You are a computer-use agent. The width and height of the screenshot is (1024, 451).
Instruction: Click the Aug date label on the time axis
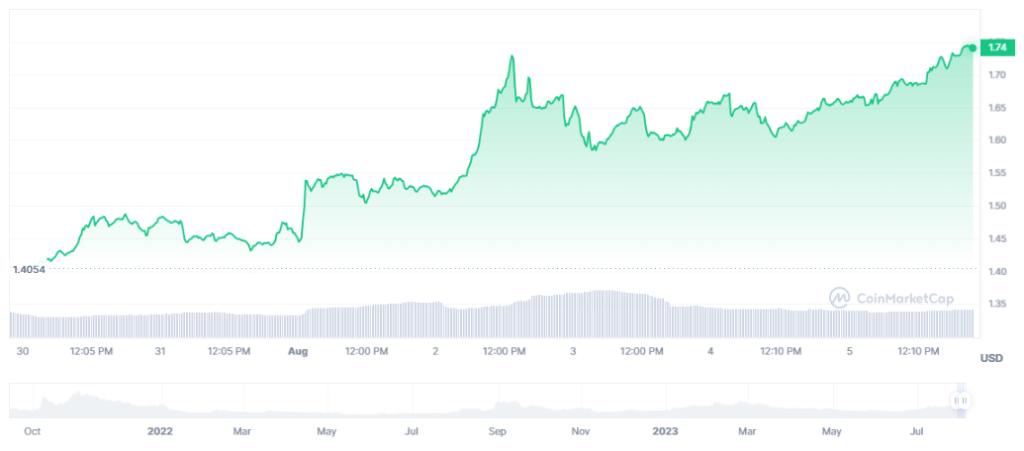296,351
